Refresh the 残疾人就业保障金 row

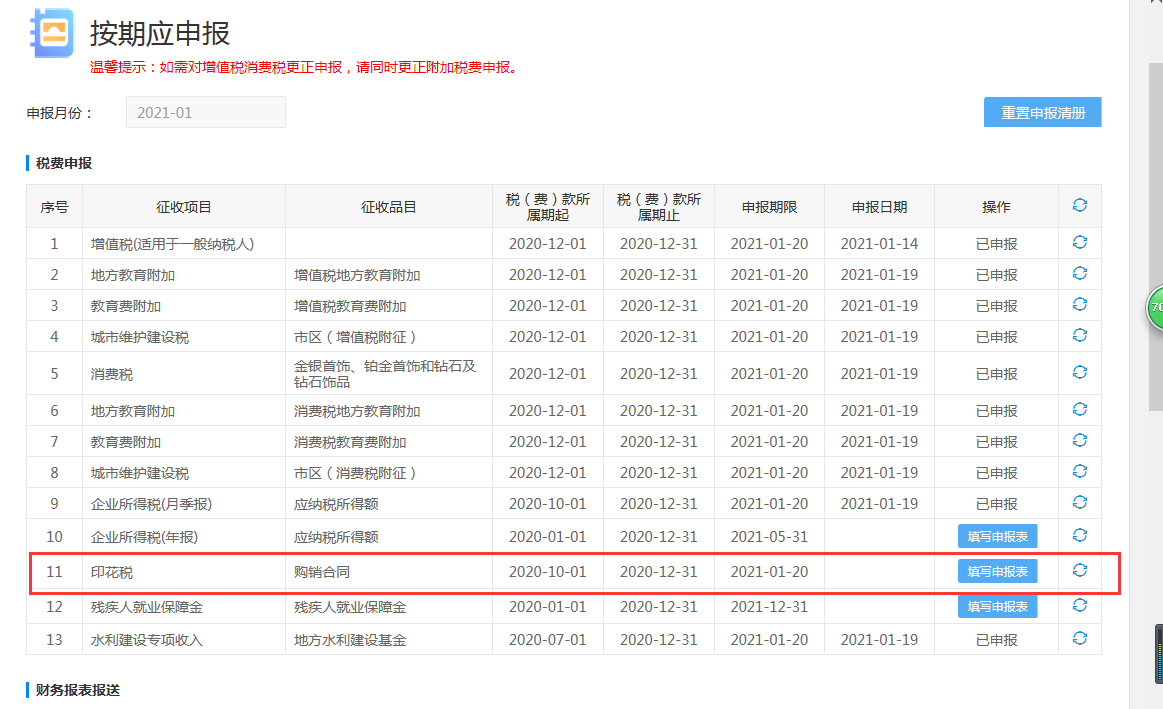pos(1079,605)
